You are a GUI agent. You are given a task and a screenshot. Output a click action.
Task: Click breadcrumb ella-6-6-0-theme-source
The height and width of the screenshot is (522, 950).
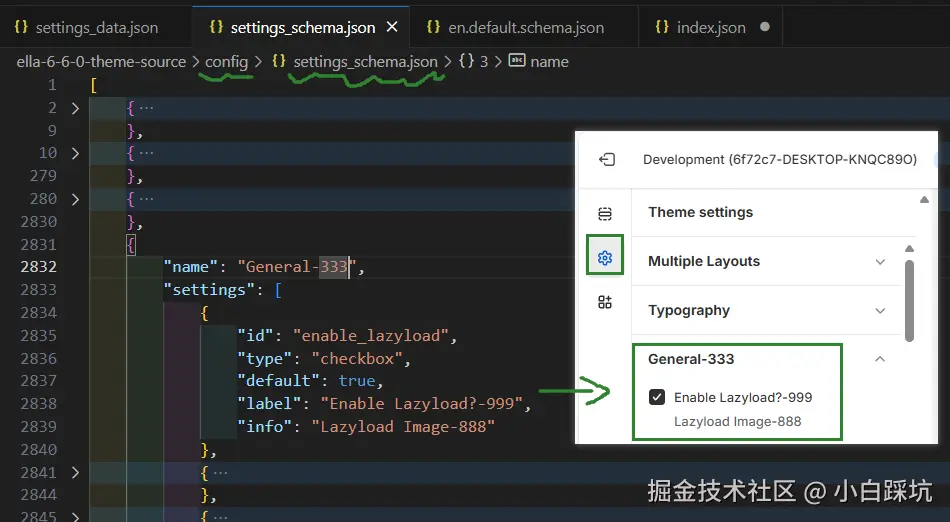(x=101, y=62)
